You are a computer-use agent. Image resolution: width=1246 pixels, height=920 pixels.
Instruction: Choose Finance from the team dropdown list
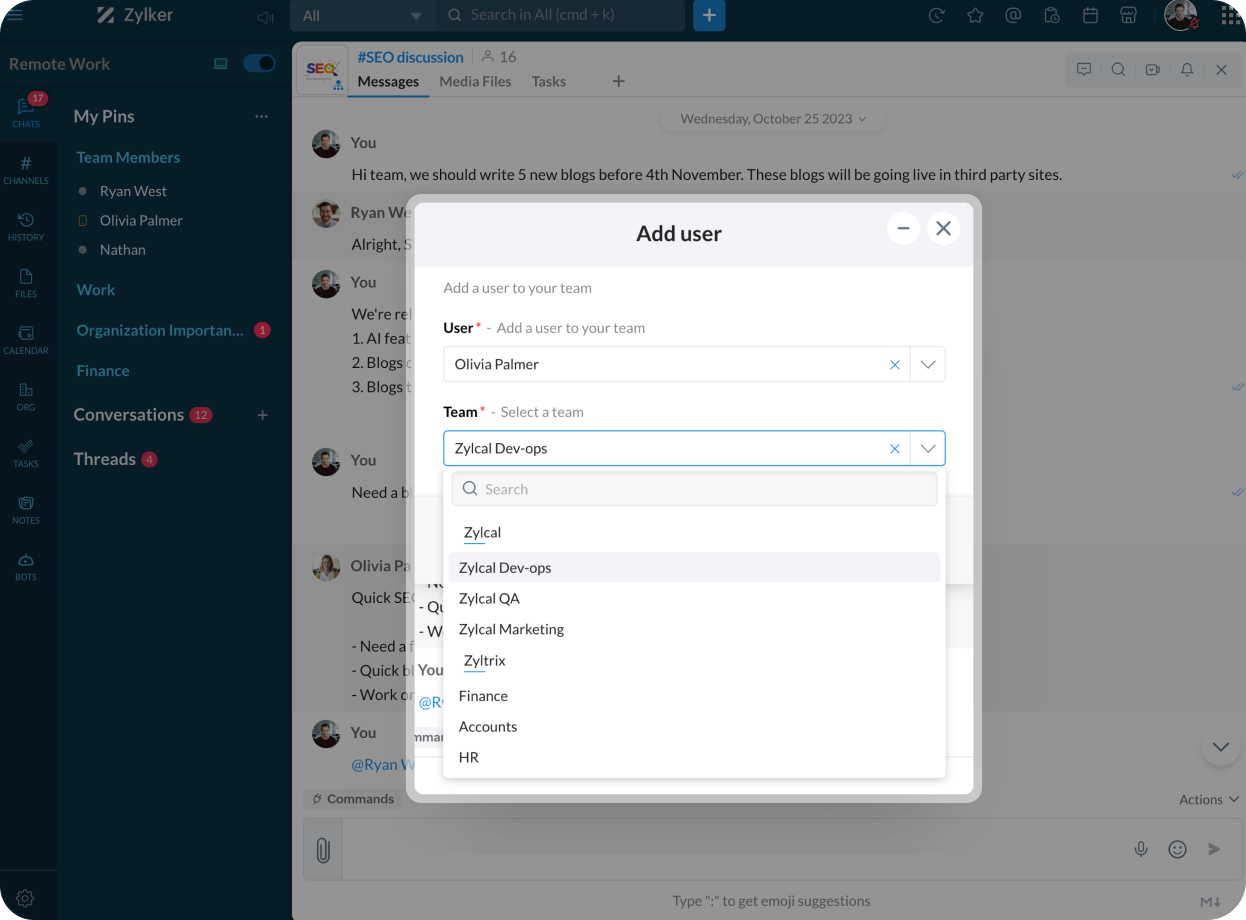(x=694, y=696)
